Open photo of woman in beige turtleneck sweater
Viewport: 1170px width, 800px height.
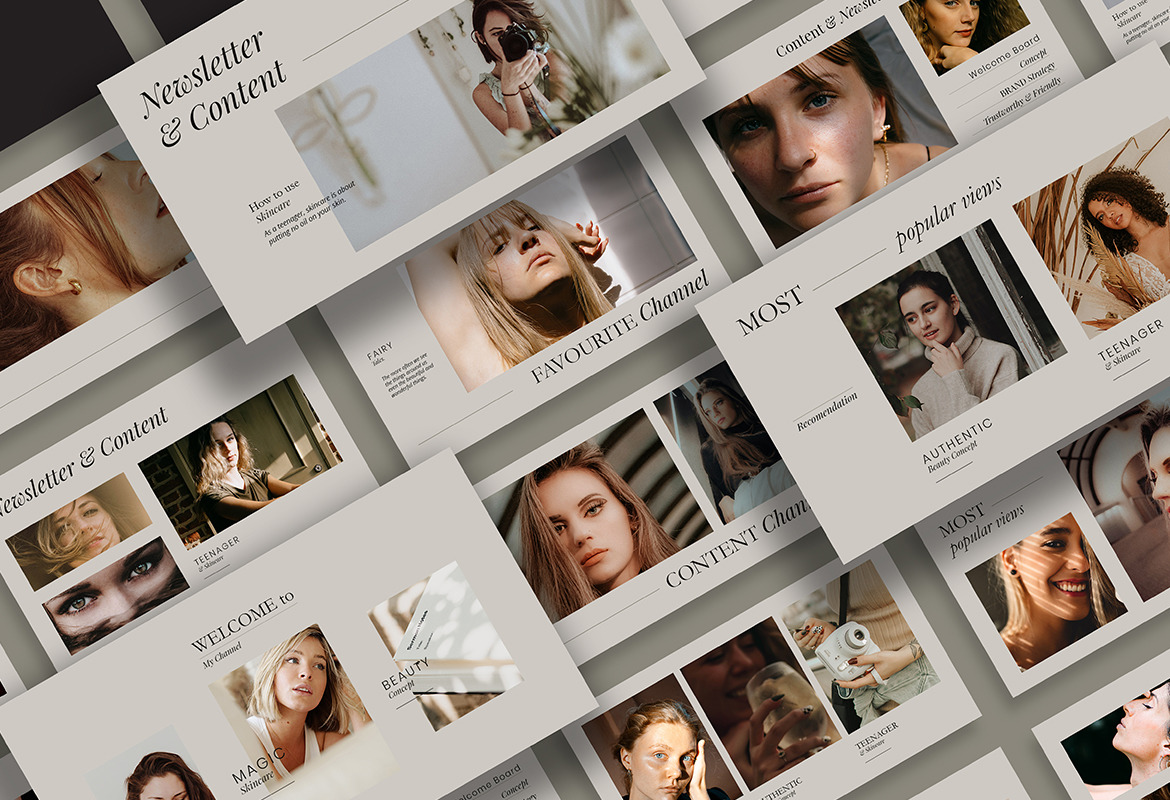point(951,330)
